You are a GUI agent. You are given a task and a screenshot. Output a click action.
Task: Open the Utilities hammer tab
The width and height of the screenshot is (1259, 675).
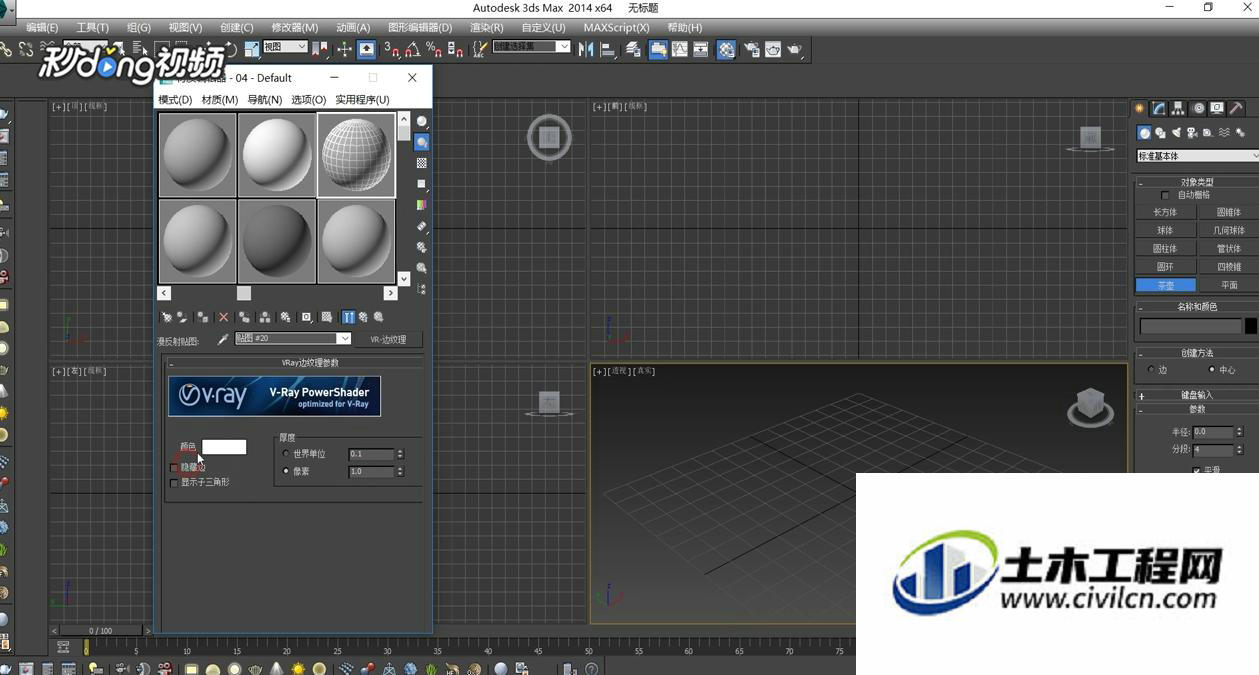click(1237, 108)
